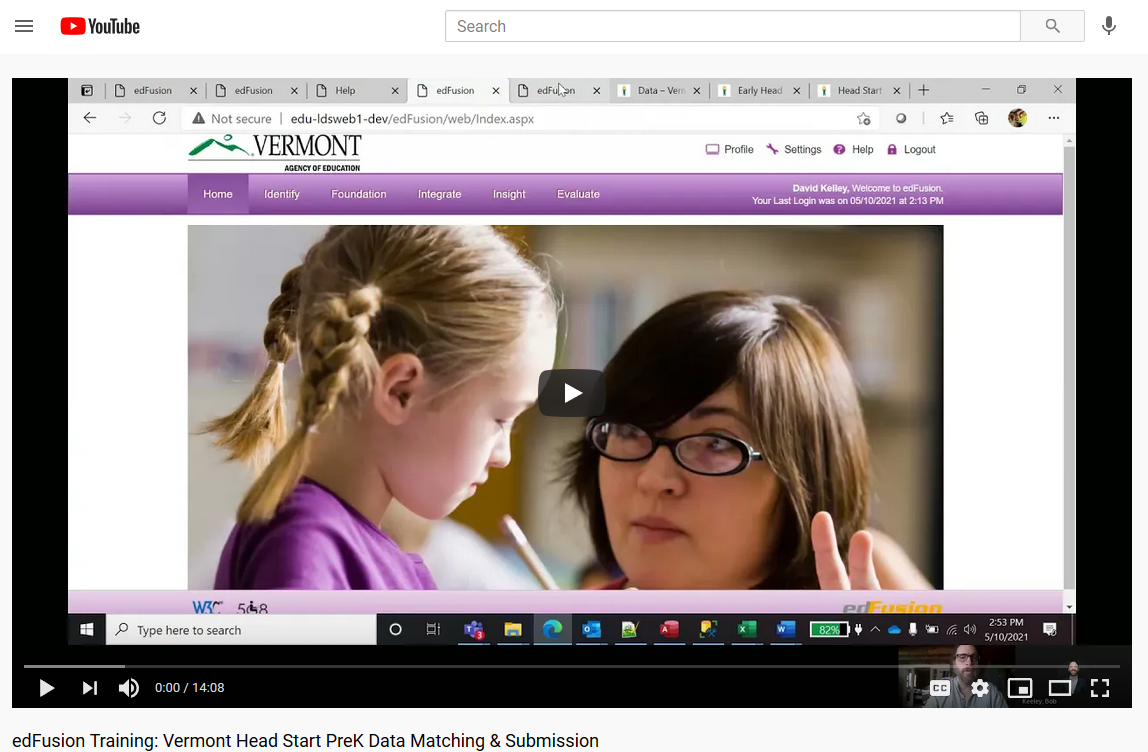Click the Not secure warning indicator
The width and height of the screenshot is (1148, 752).
[x=231, y=119]
